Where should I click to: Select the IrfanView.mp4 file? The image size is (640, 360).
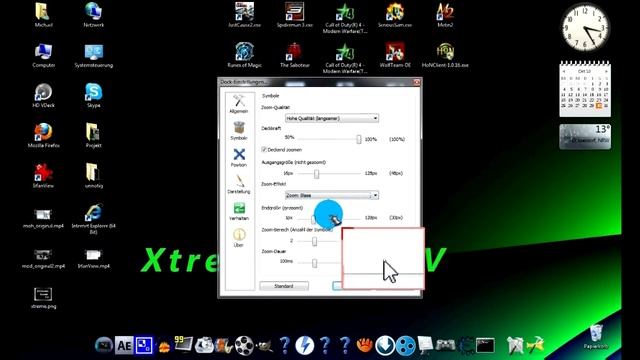coord(93,258)
